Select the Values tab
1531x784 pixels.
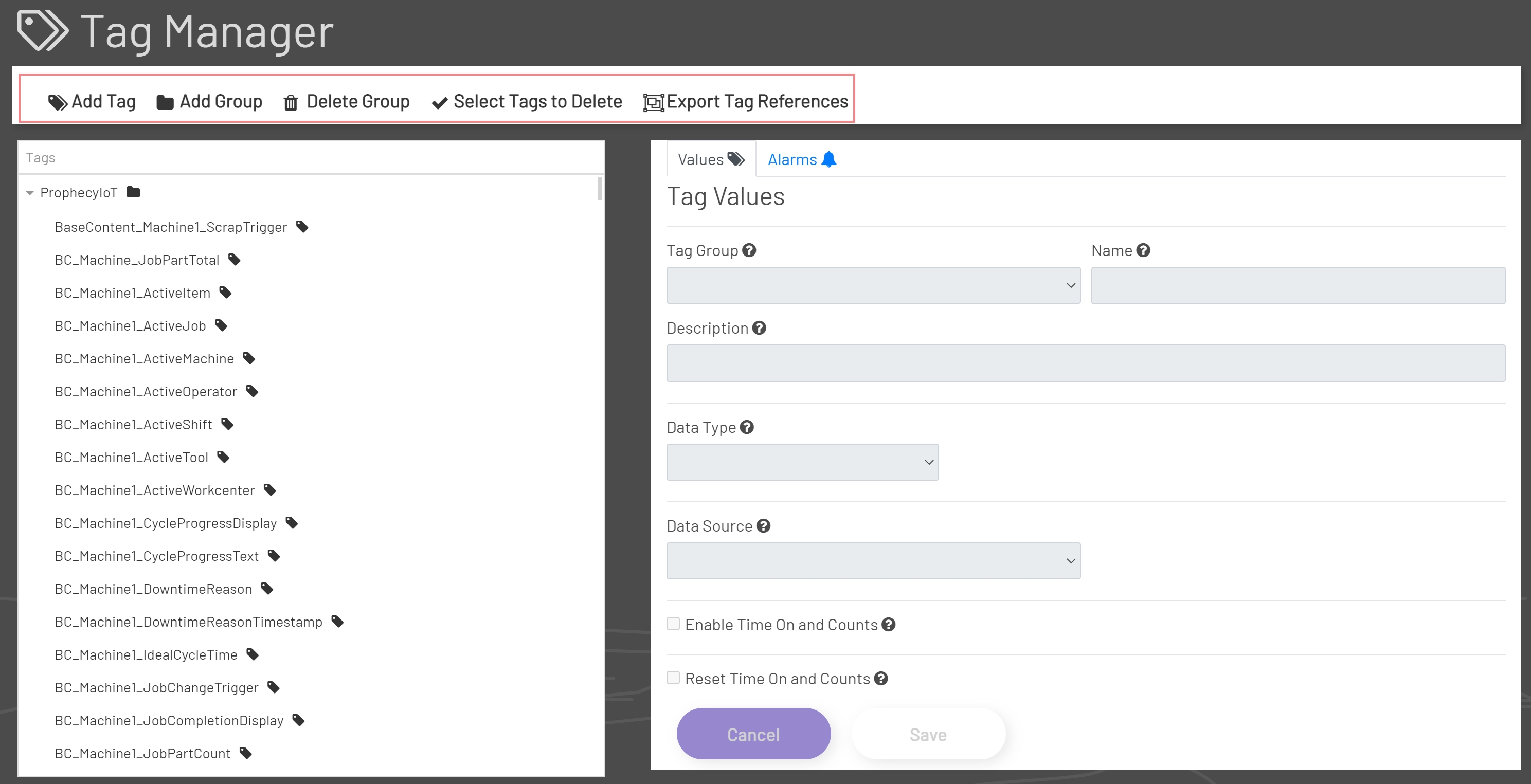point(701,159)
